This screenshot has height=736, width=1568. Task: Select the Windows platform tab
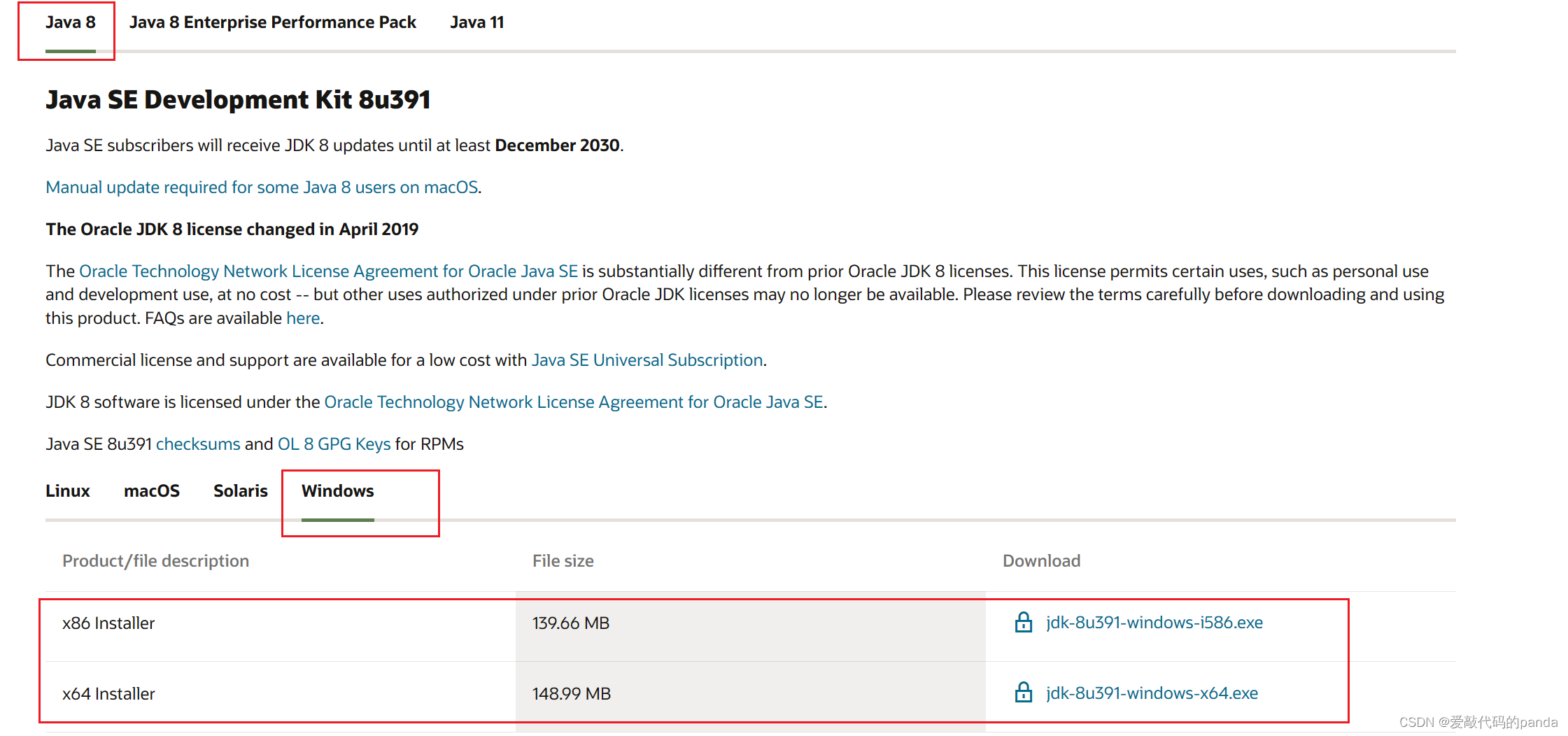tap(338, 490)
